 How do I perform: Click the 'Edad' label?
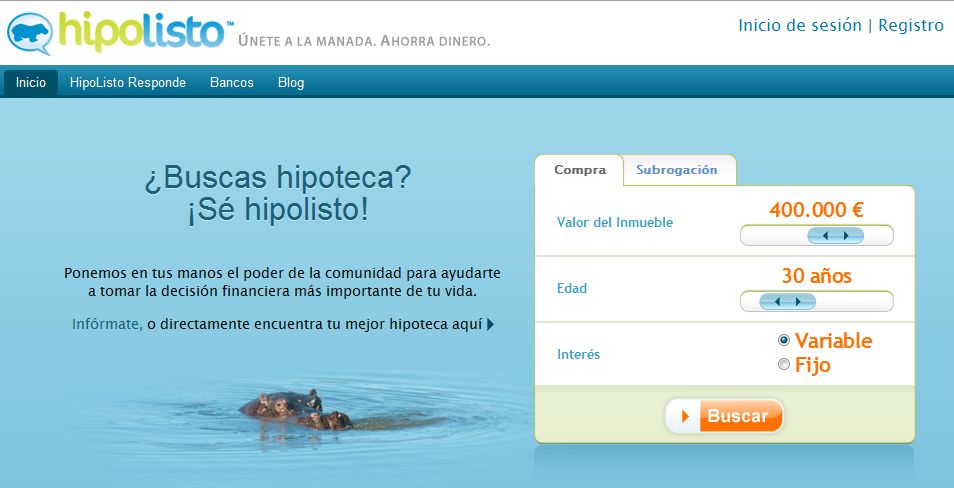572,288
